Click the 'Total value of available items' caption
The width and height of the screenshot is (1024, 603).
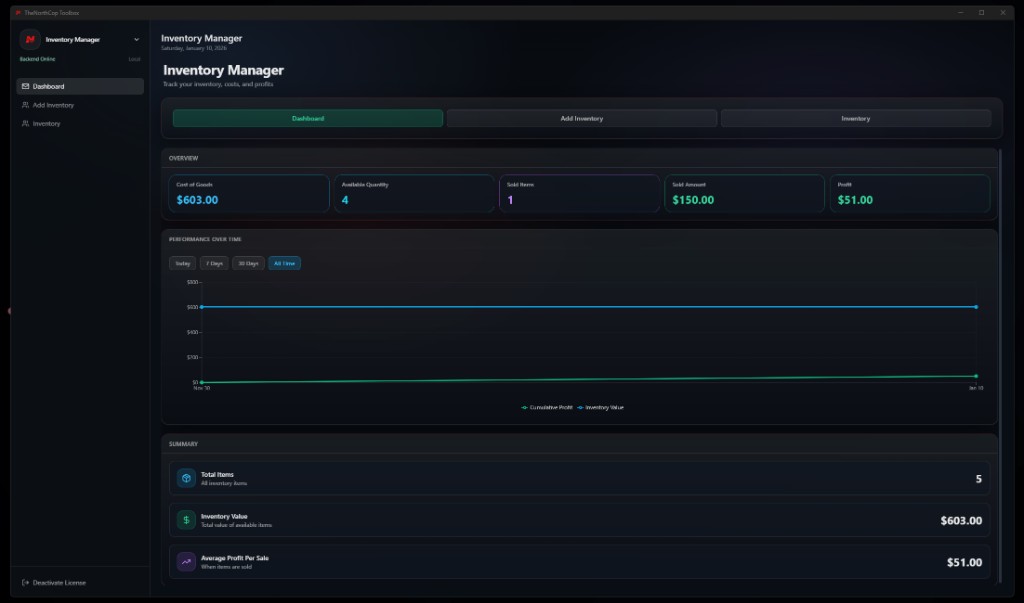[236, 525]
